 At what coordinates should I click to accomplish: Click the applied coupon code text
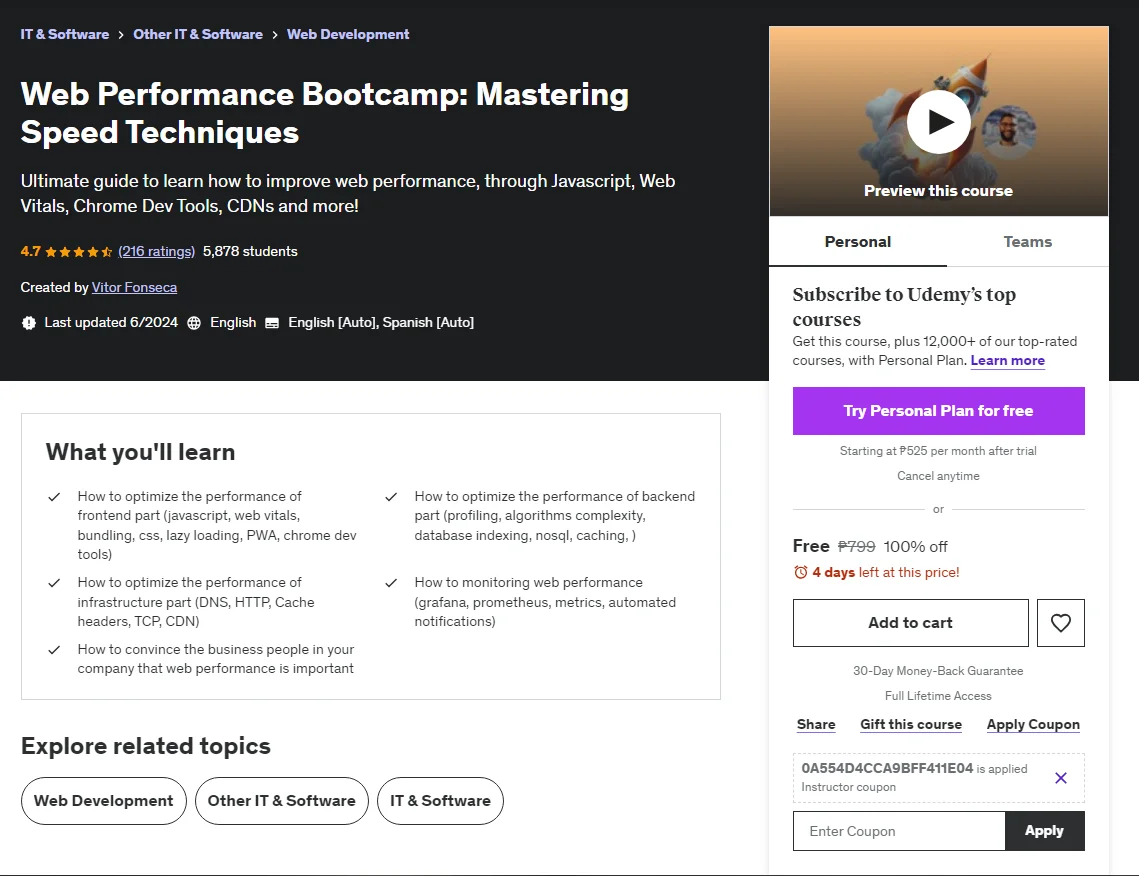(x=887, y=768)
